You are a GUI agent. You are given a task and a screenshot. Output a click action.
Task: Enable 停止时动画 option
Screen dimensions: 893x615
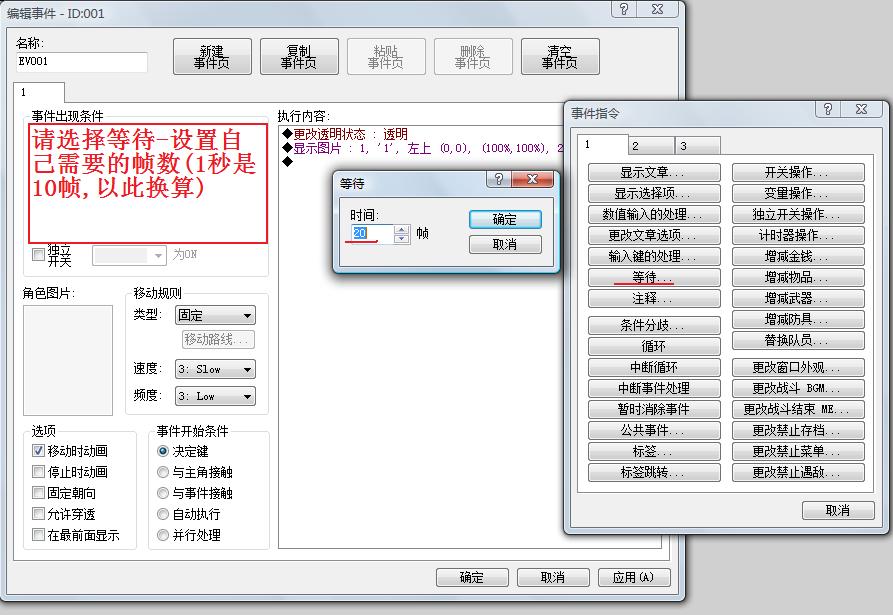click(38, 472)
